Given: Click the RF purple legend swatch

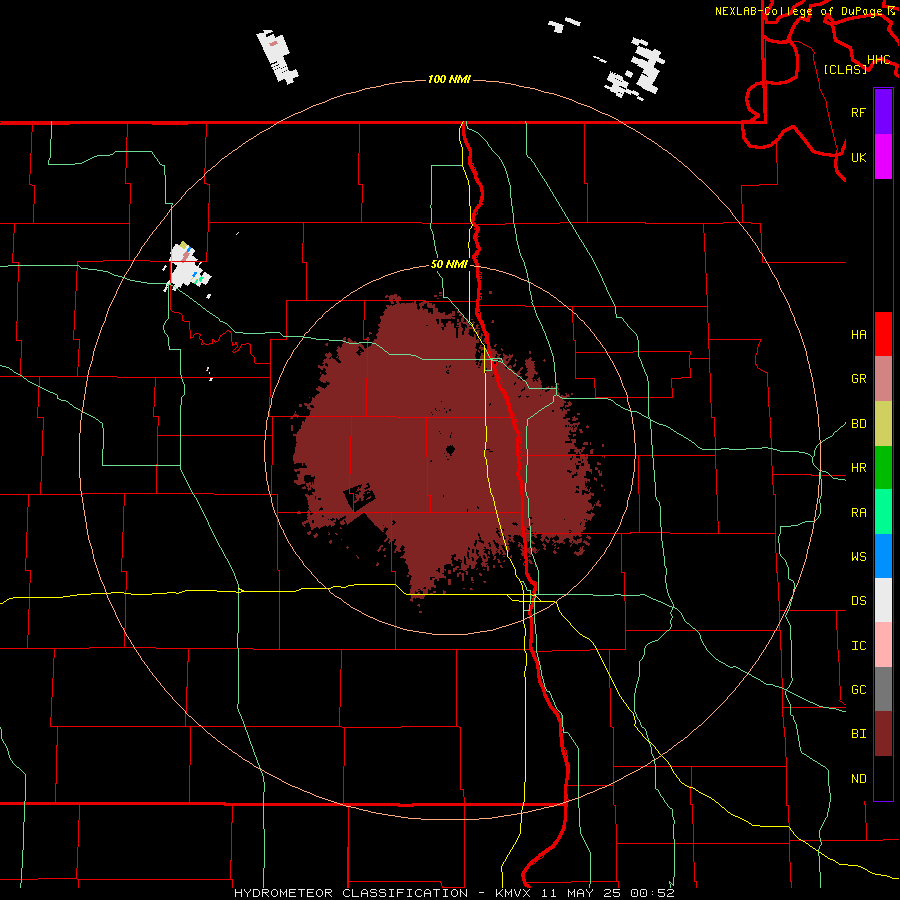Looking at the screenshot, I should coord(883,112).
